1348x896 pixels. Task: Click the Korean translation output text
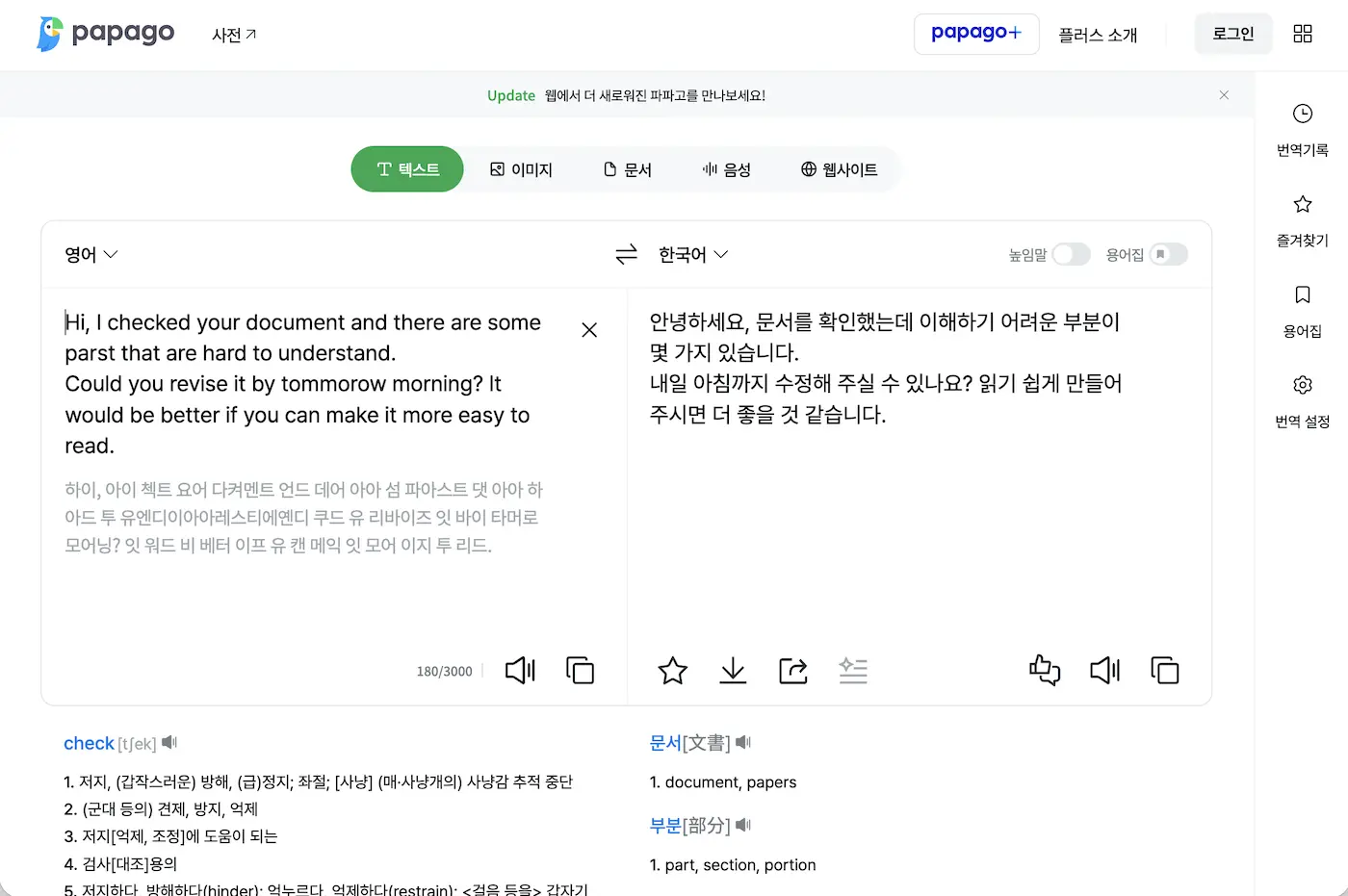tap(886, 369)
